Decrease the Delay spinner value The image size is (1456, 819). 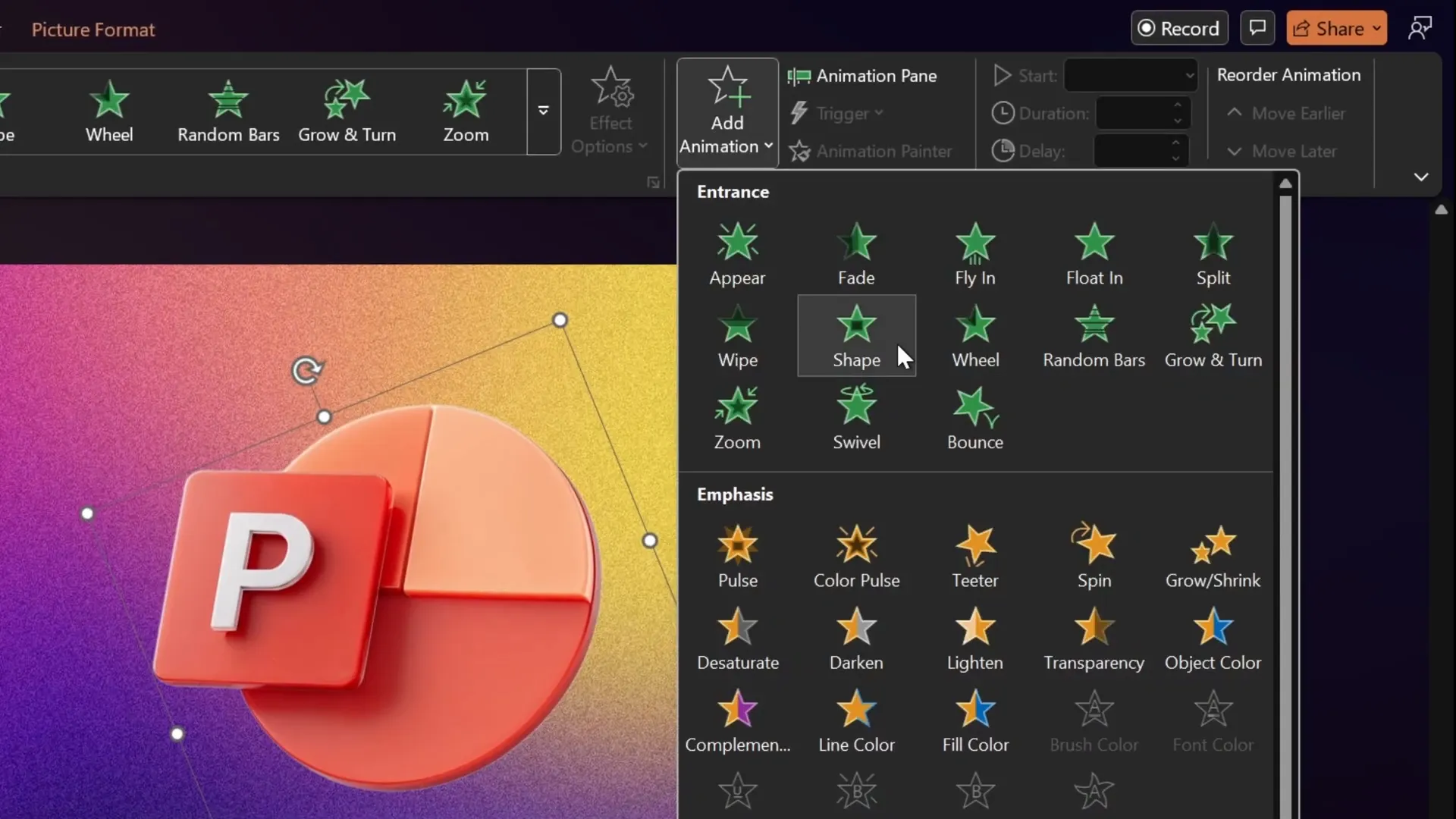pyautogui.click(x=1175, y=158)
